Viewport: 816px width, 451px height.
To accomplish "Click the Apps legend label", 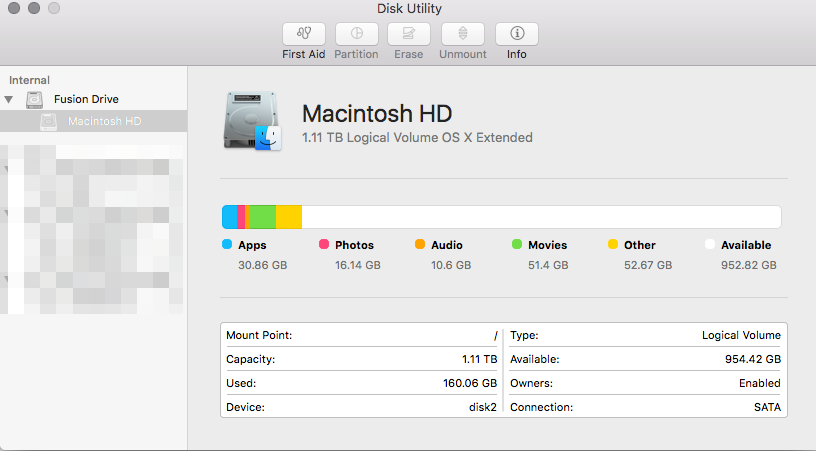I will pos(252,245).
